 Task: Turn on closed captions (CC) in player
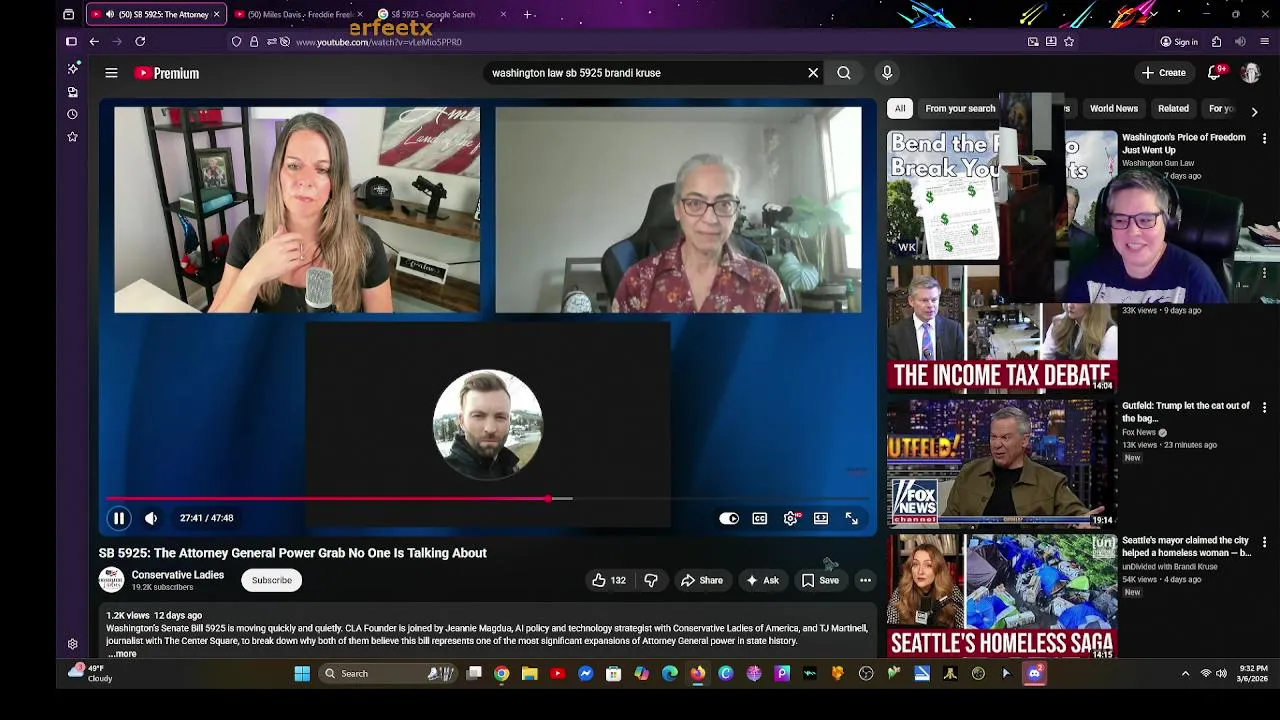760,518
